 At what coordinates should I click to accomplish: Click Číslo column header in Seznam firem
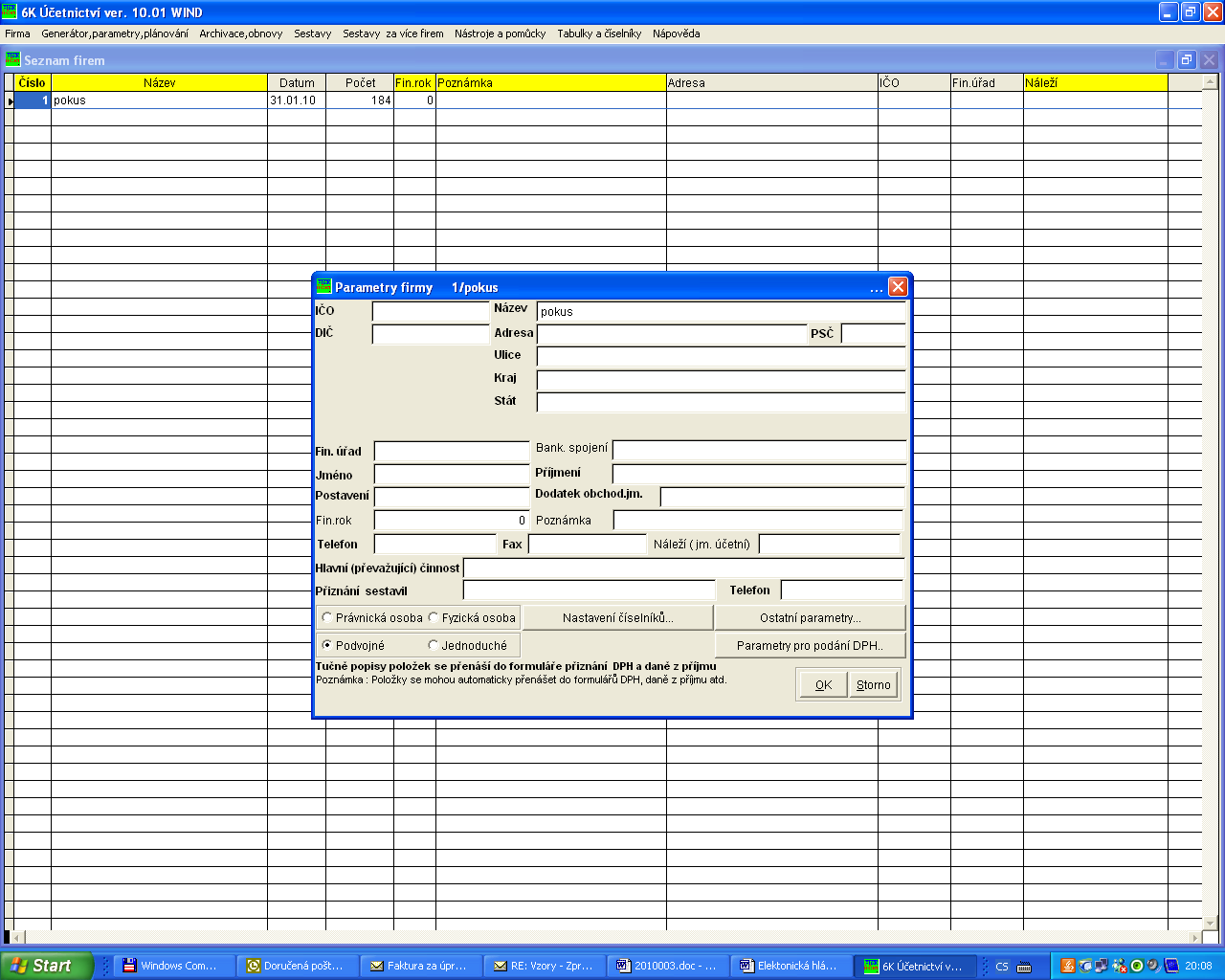(x=33, y=83)
